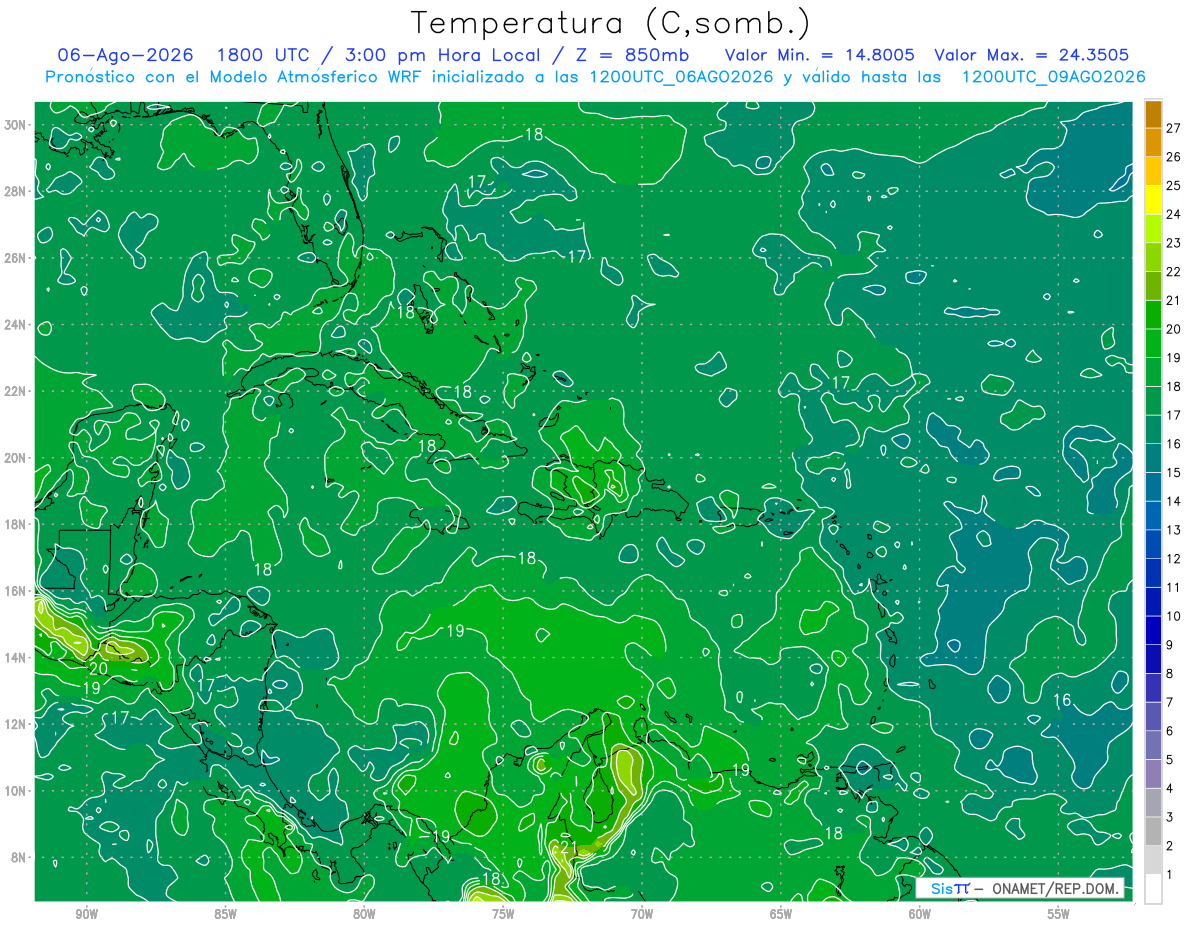Click the legend value '11'

pyautogui.click(x=1173, y=588)
